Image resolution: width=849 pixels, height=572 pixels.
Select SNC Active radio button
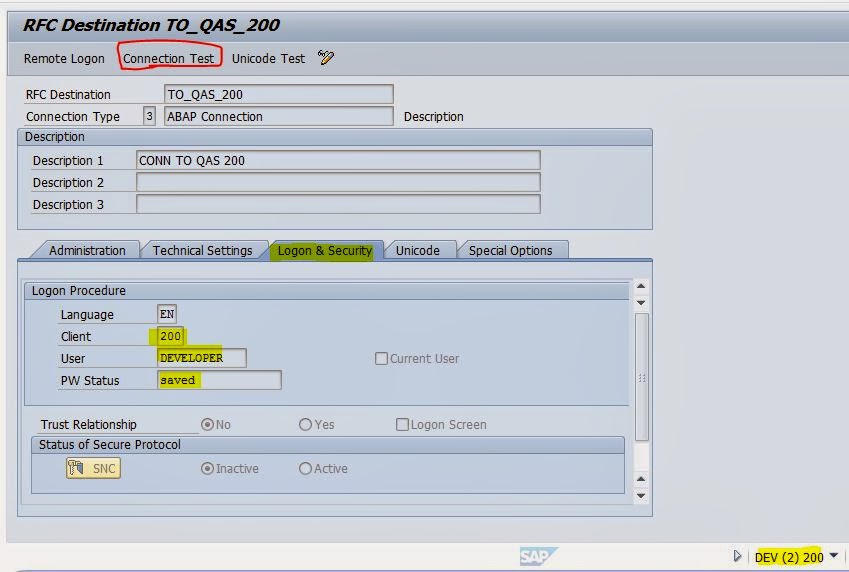tap(305, 468)
